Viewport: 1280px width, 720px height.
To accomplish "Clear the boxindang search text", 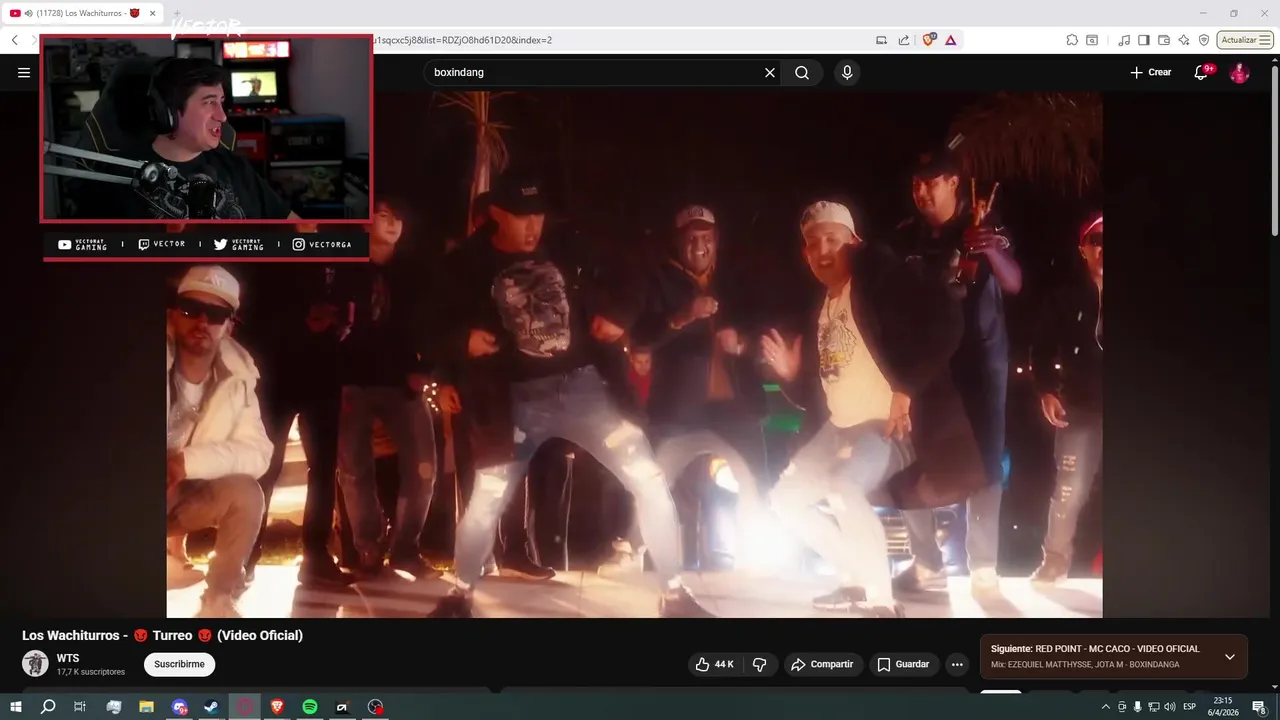I will (770, 73).
